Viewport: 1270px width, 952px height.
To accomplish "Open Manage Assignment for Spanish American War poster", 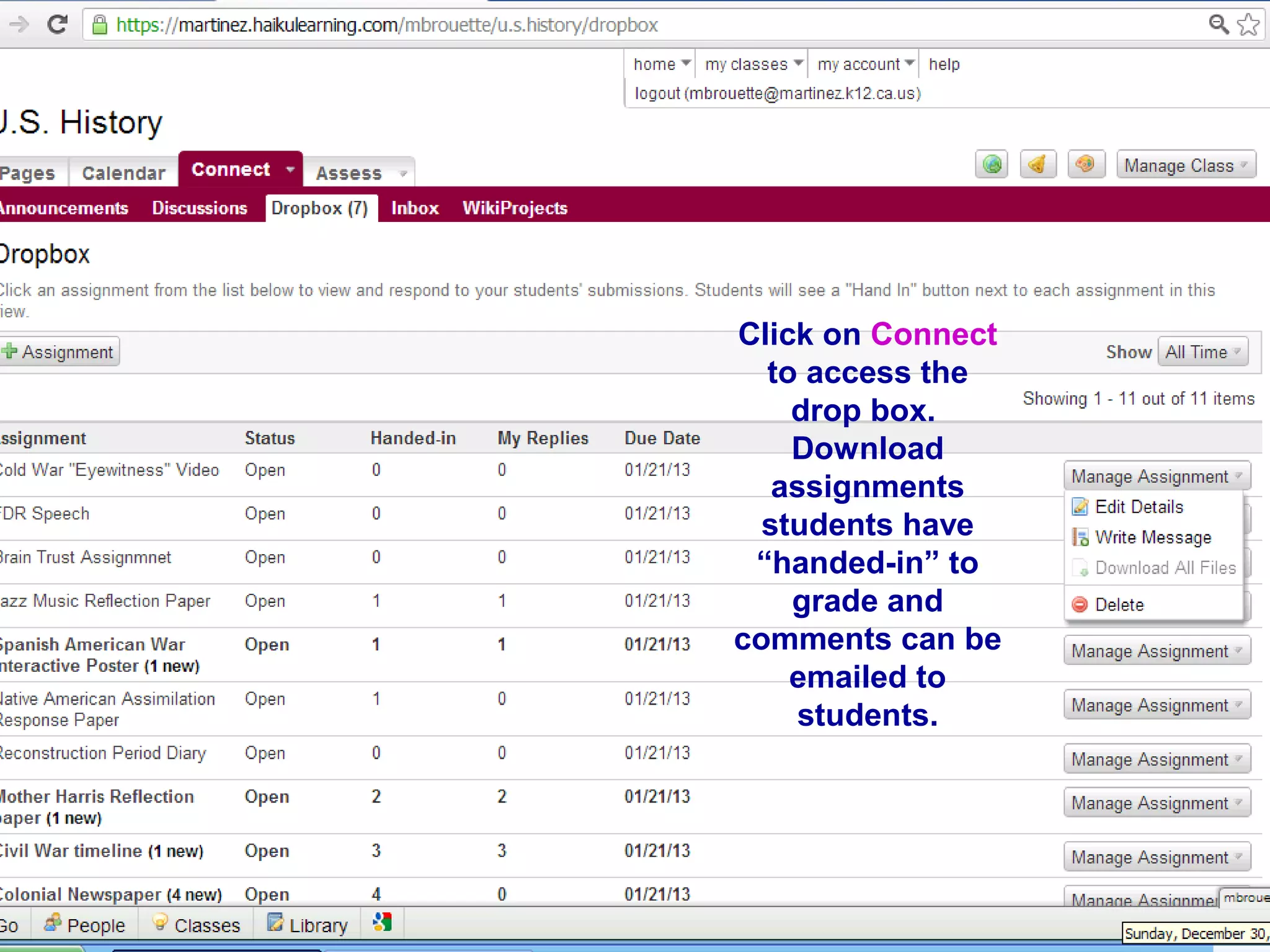I will tap(1157, 651).
